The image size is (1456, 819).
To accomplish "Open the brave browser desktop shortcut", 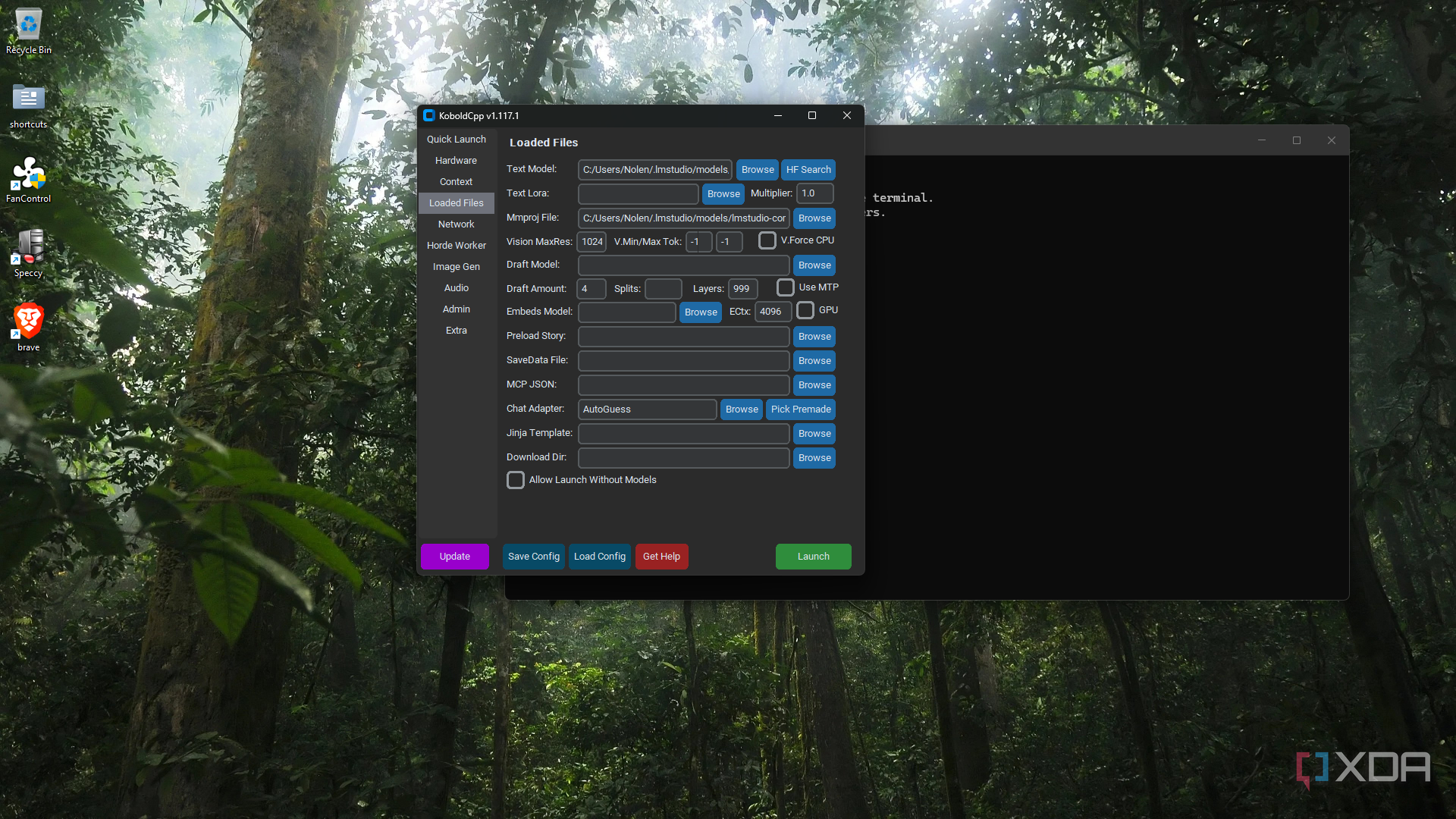I will 29,328.
